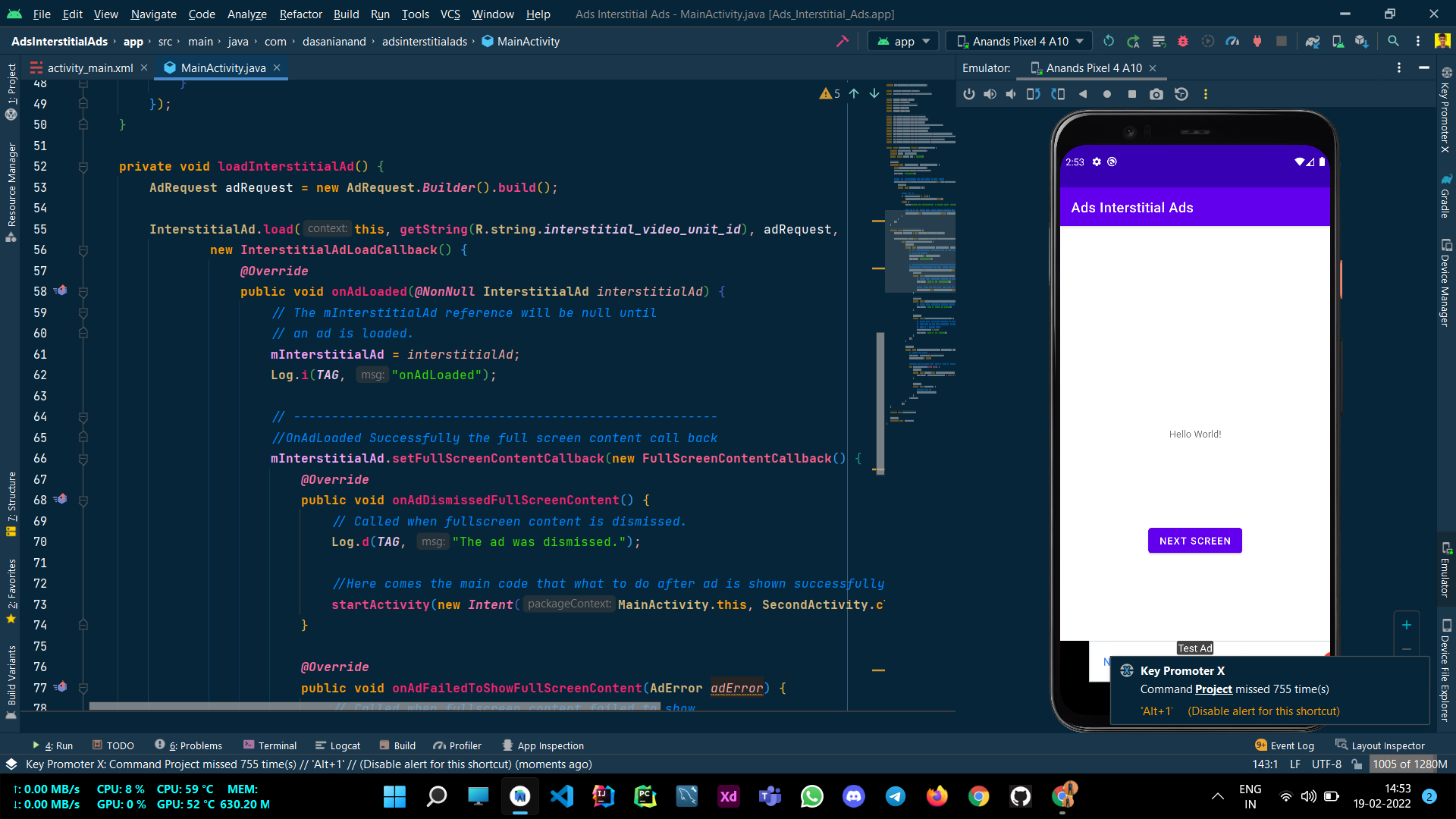Open Device File Explorer from right sidebar
Screen dimensions: 1456x819
(x=1445, y=667)
